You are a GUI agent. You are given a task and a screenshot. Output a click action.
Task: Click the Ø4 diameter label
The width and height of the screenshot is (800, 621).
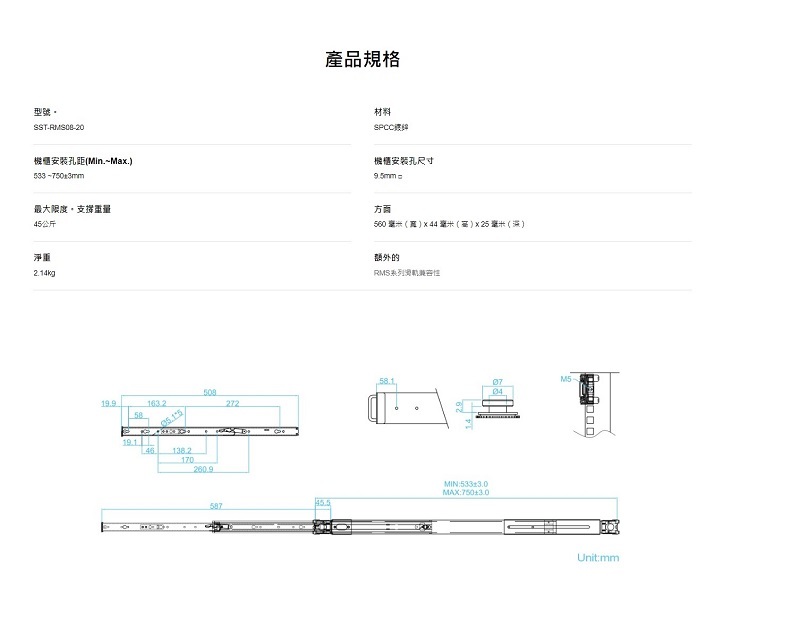coord(497,391)
